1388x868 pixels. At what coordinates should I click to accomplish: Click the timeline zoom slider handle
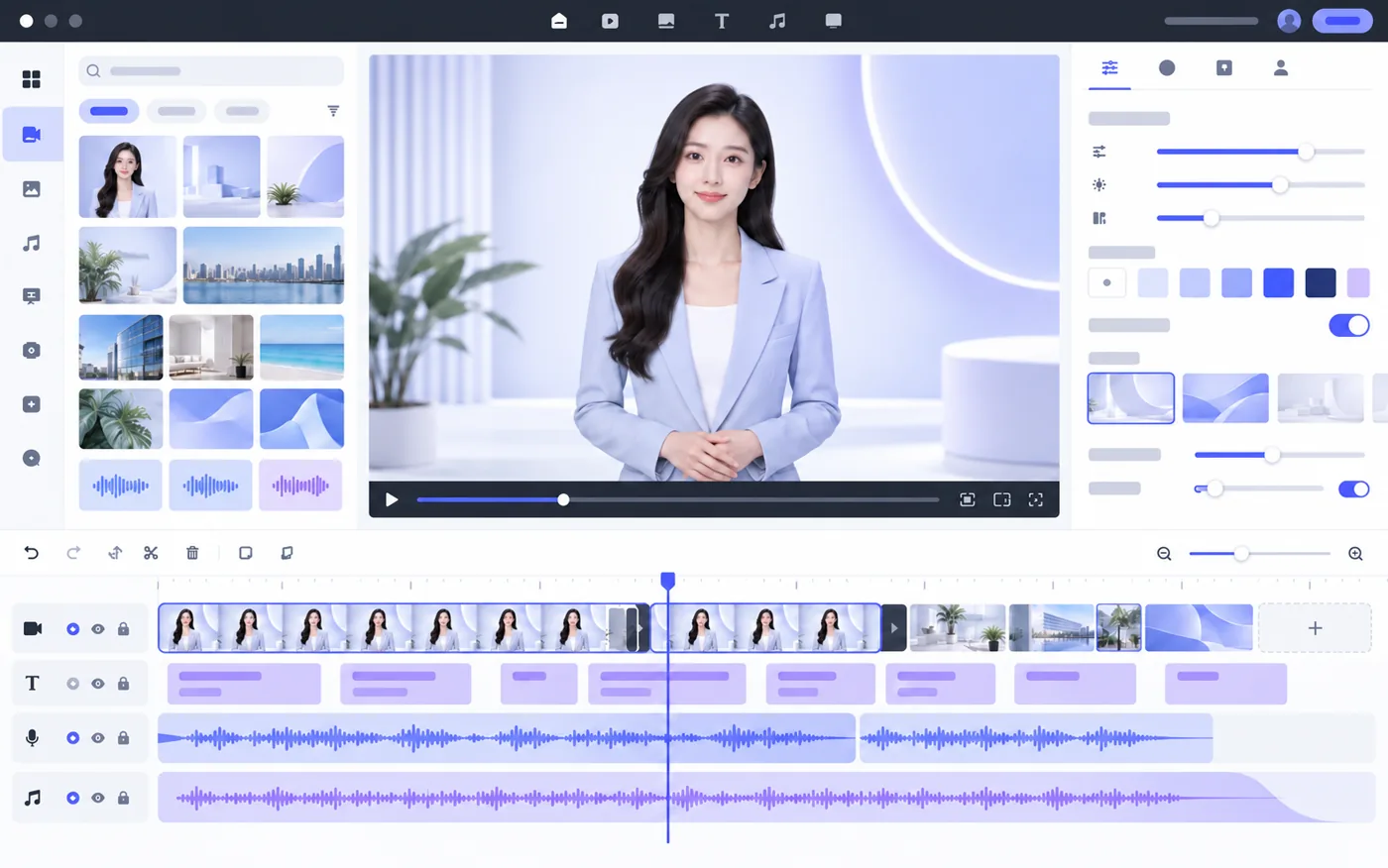pos(1241,554)
